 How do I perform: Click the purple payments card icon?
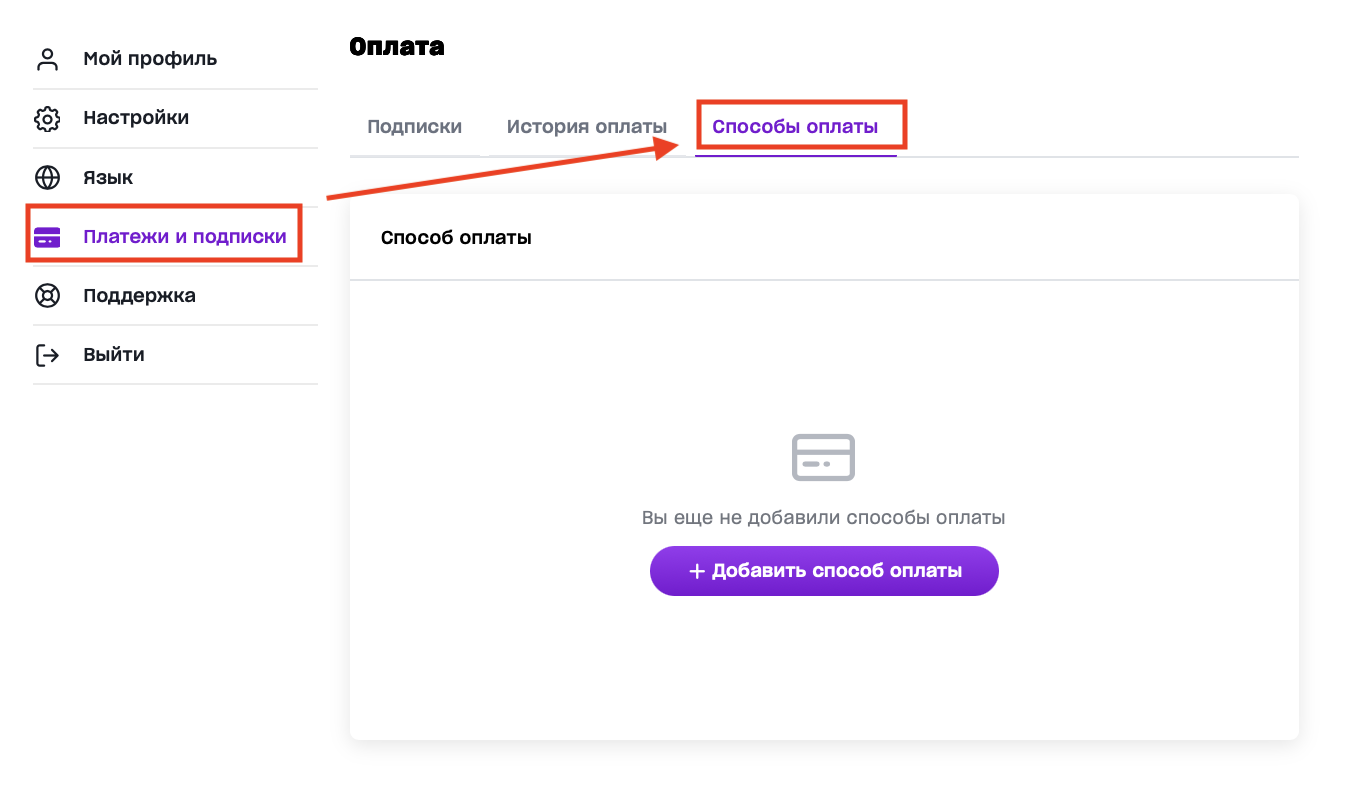click(47, 238)
